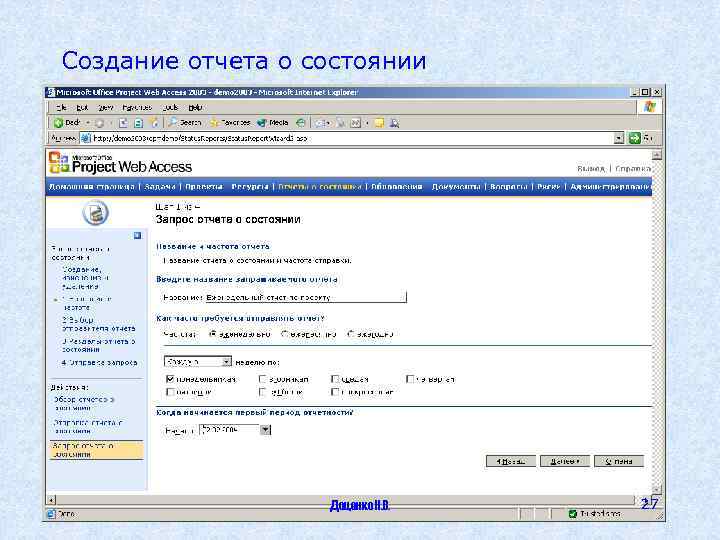Check the четвергам checkbox
The height and width of the screenshot is (540, 720).
tap(410, 379)
